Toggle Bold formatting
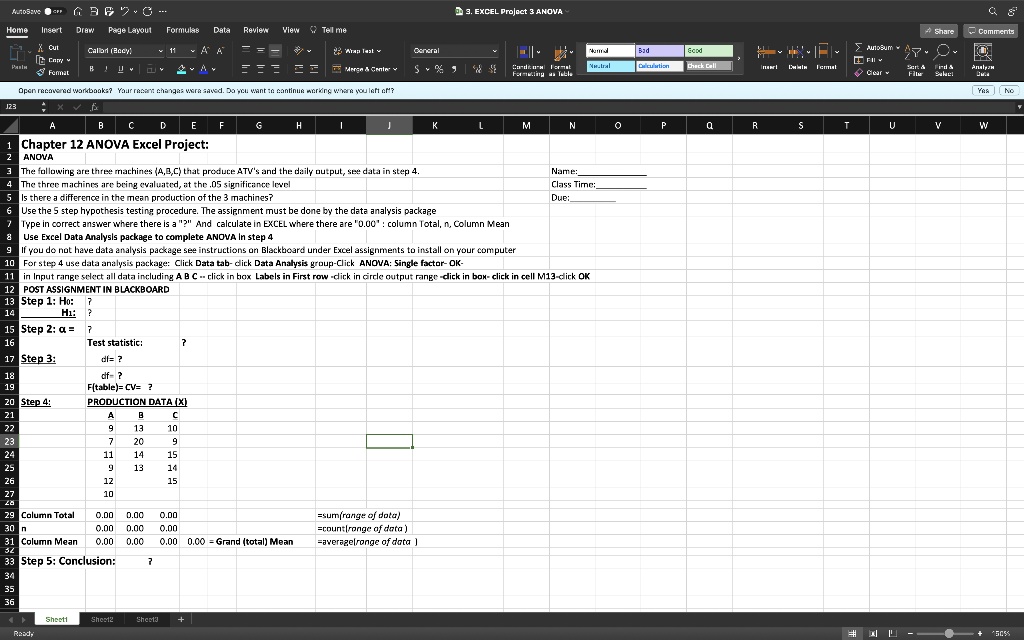1024x640 pixels. click(x=91, y=69)
